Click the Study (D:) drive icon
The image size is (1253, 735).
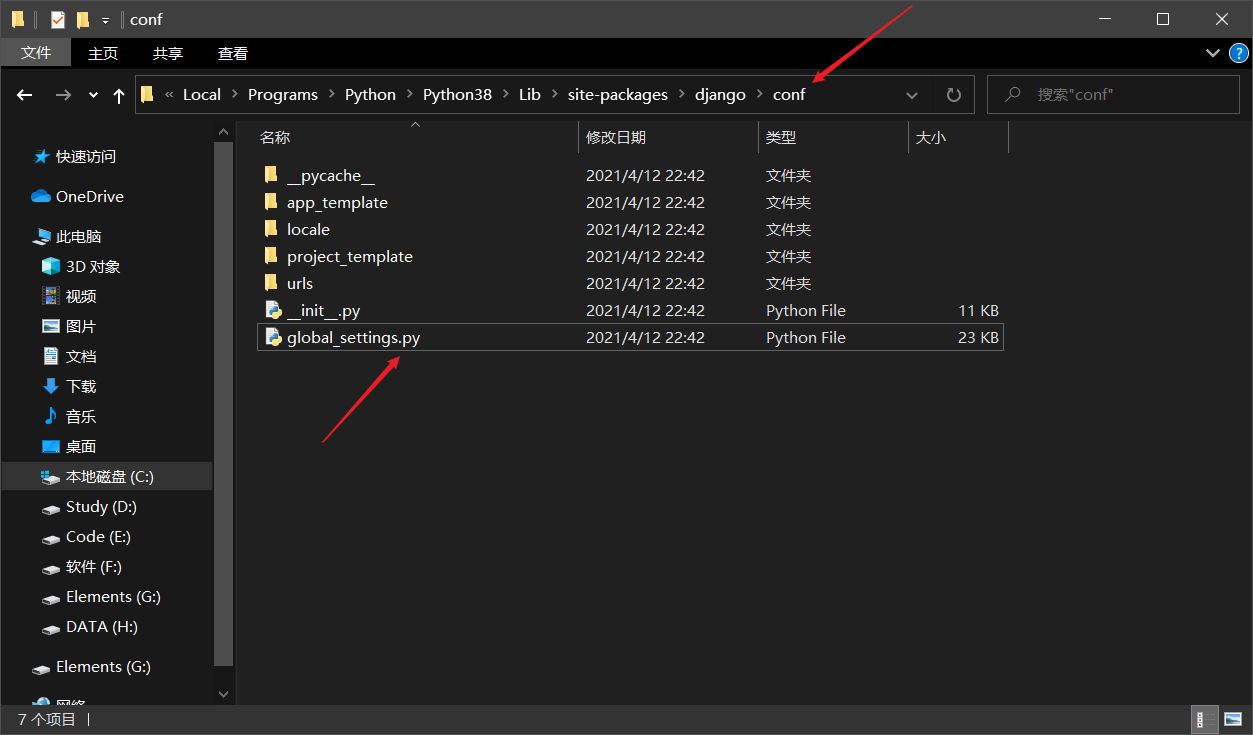point(51,508)
